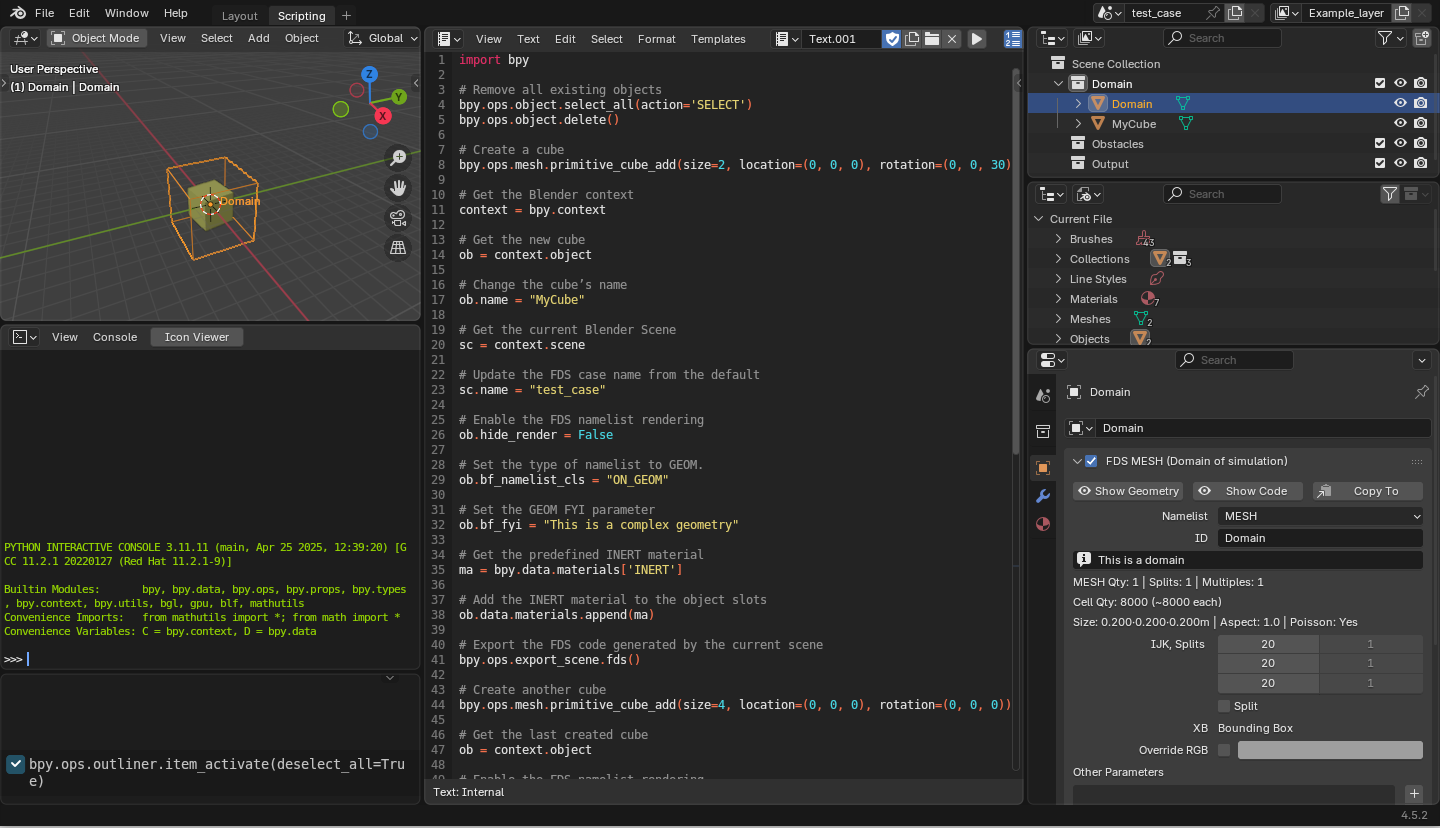Enable the Split checkbox
This screenshot has height=828, width=1440.
pos(1224,706)
